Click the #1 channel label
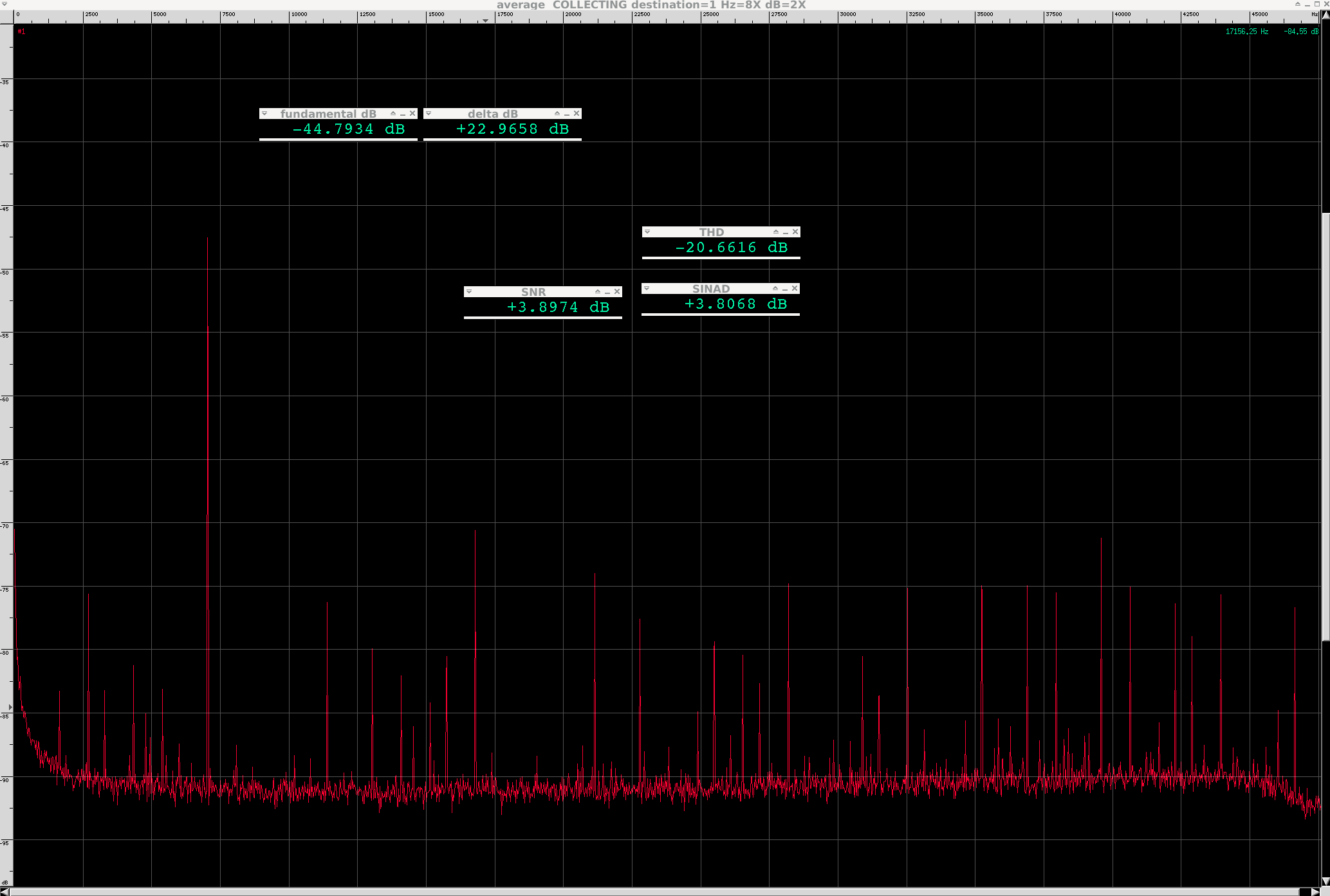 [x=22, y=32]
